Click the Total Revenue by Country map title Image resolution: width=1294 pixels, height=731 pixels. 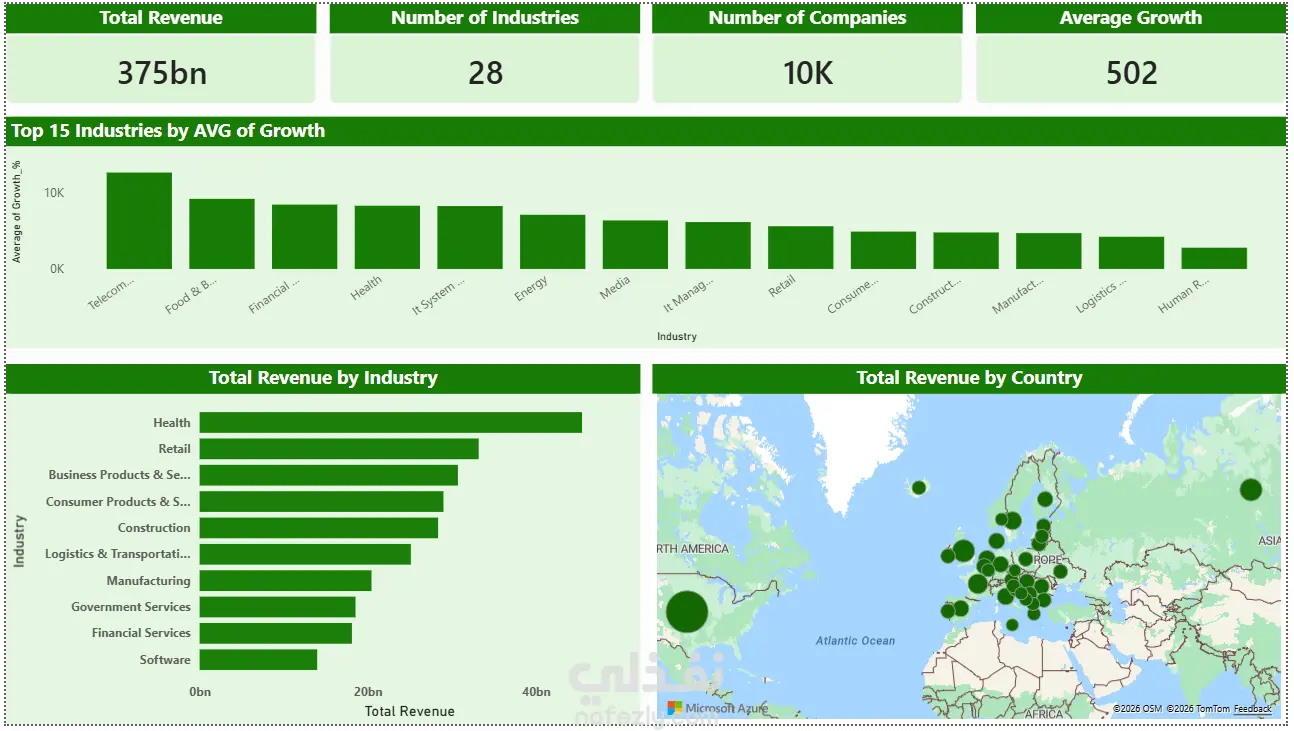(x=969, y=378)
